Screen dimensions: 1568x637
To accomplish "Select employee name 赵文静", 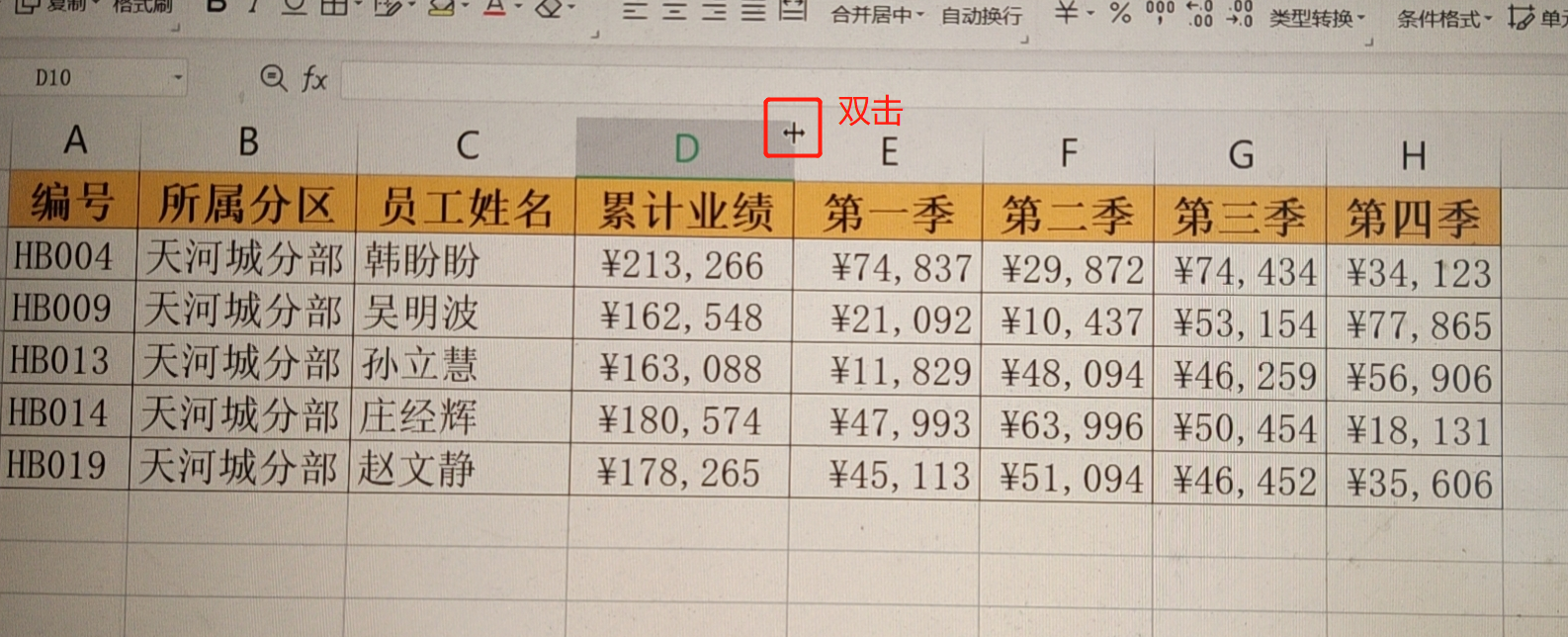I will pyautogui.click(x=458, y=468).
